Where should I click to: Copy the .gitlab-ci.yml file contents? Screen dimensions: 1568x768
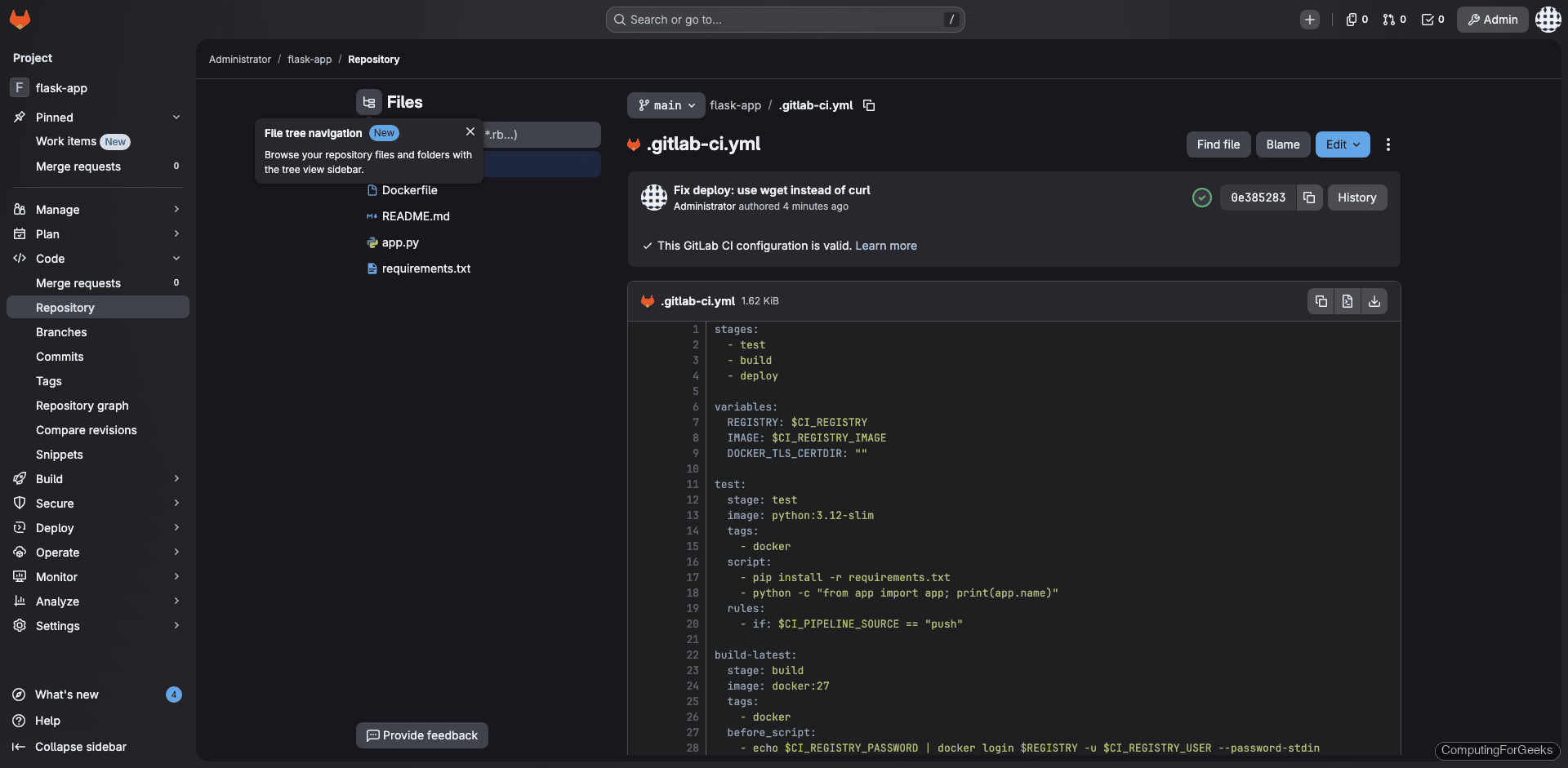tap(1321, 301)
